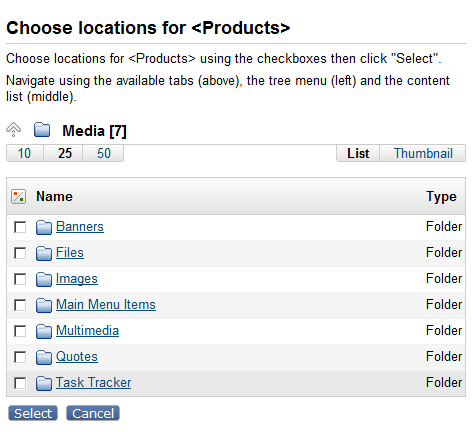Click the Banners folder icon

pos(44,227)
